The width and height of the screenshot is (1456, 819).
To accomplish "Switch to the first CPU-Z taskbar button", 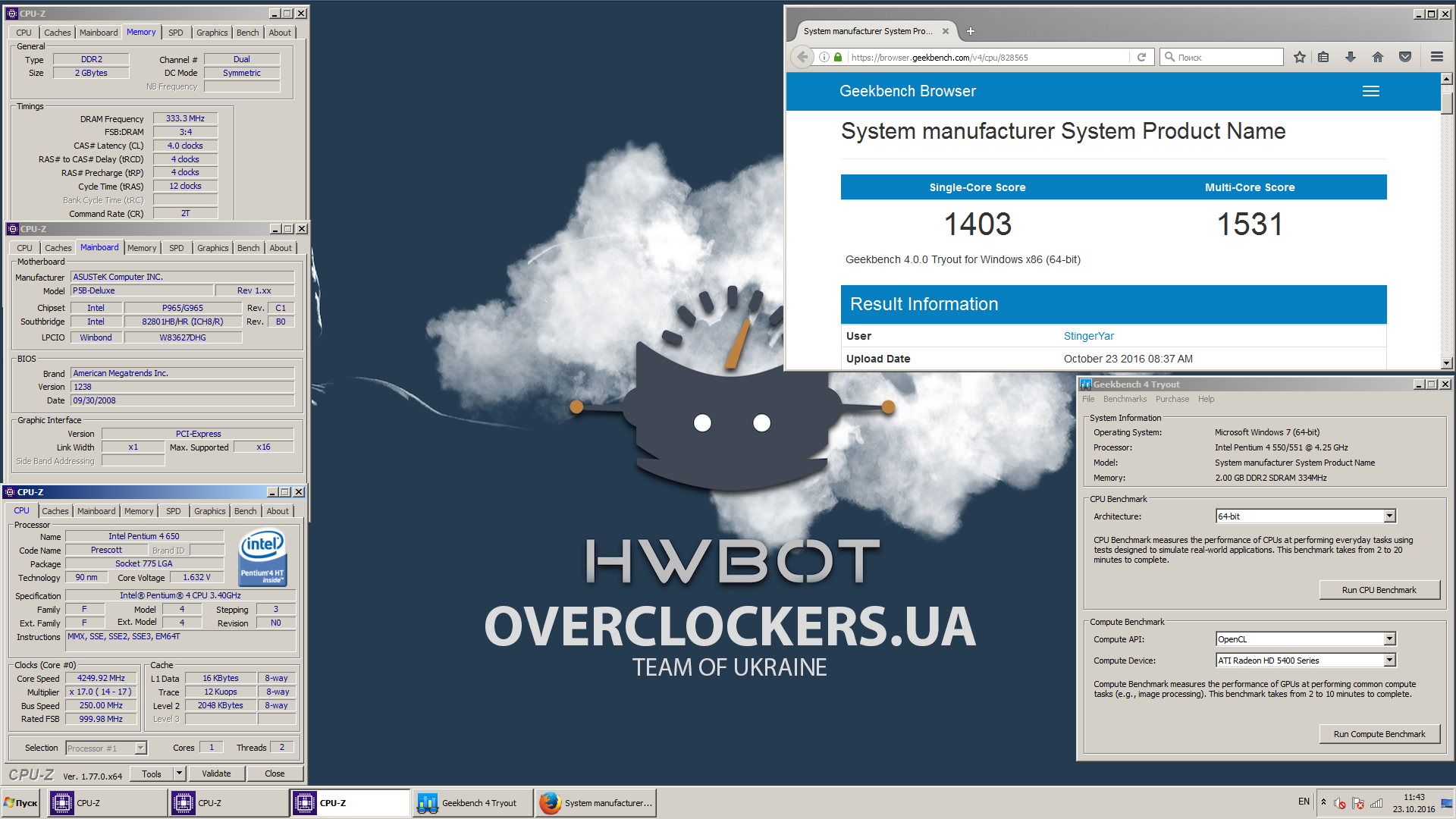I will (107, 803).
